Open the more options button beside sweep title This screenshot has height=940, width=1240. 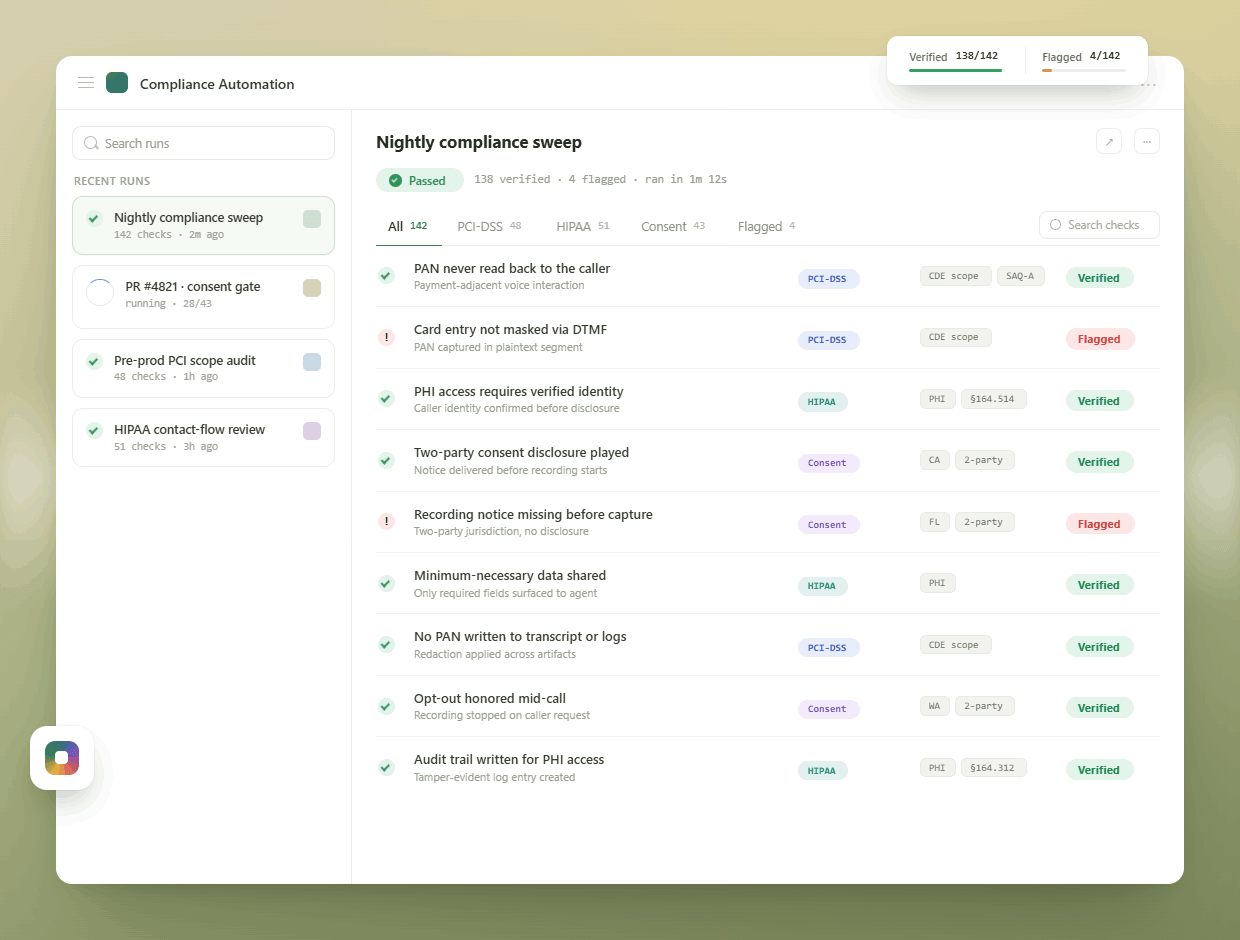click(x=1147, y=142)
